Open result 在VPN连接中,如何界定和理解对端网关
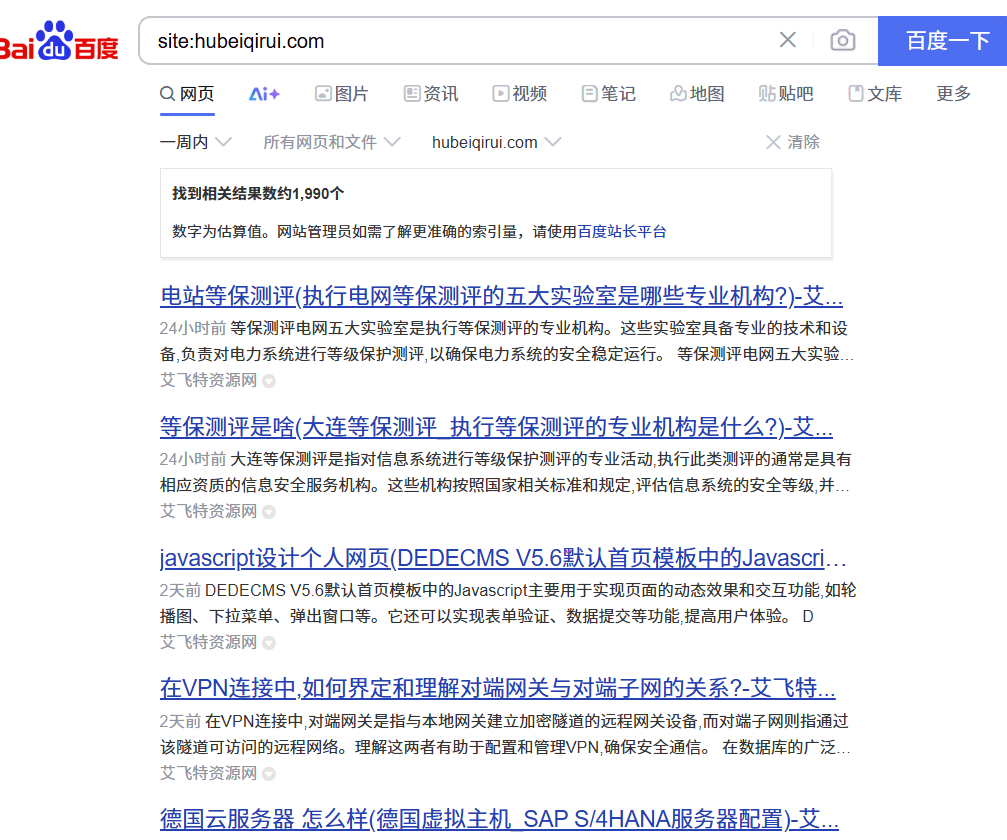Viewport: 1007px width, 840px height. (x=498, y=688)
